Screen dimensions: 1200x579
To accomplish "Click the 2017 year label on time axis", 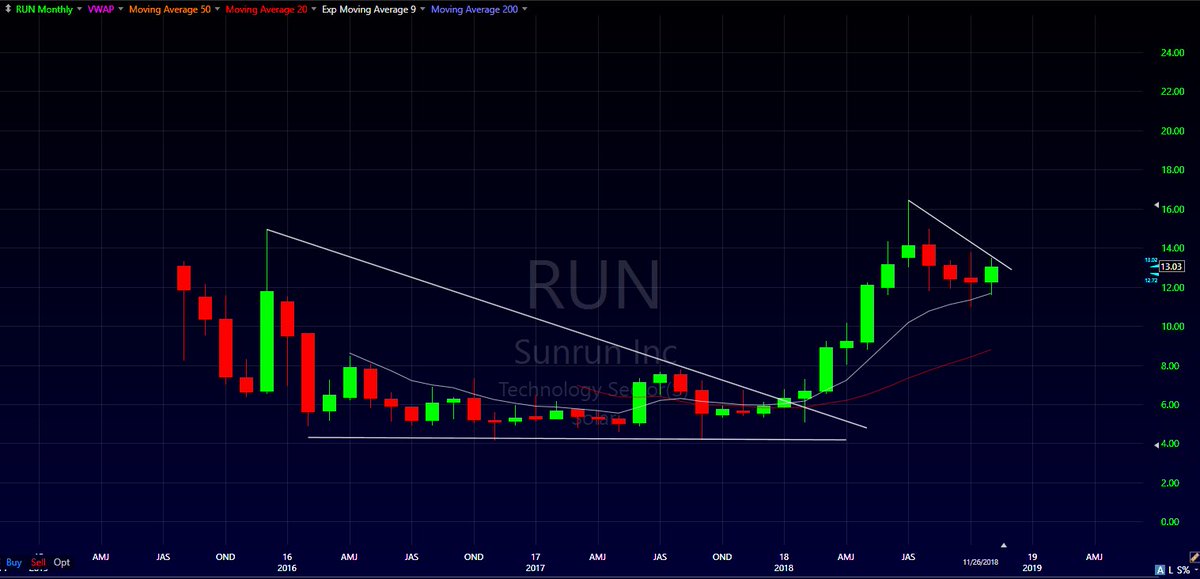I will [535, 568].
